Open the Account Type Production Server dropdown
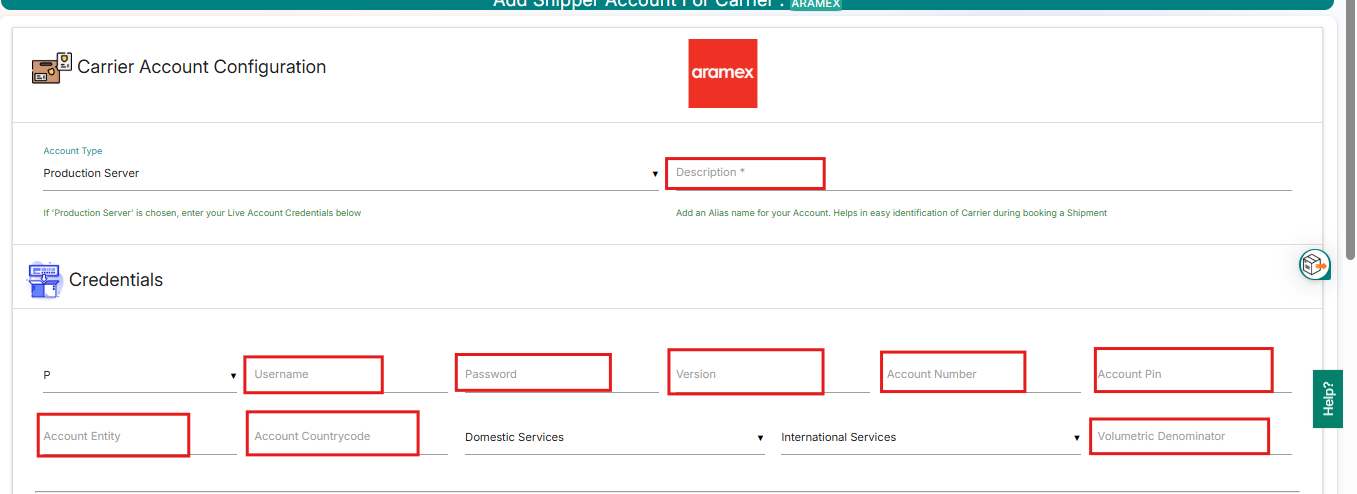This screenshot has width=1357, height=494. tap(350, 174)
